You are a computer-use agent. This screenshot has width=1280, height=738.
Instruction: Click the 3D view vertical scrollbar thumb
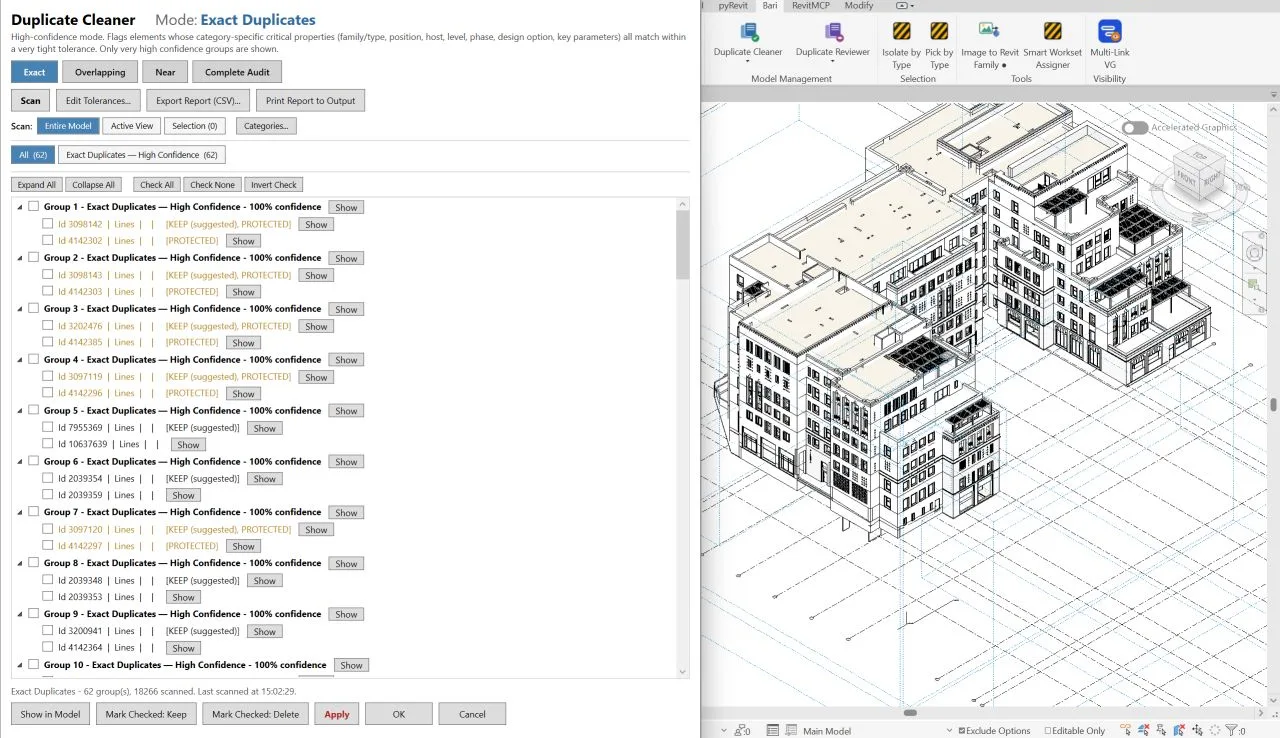coord(1274,405)
